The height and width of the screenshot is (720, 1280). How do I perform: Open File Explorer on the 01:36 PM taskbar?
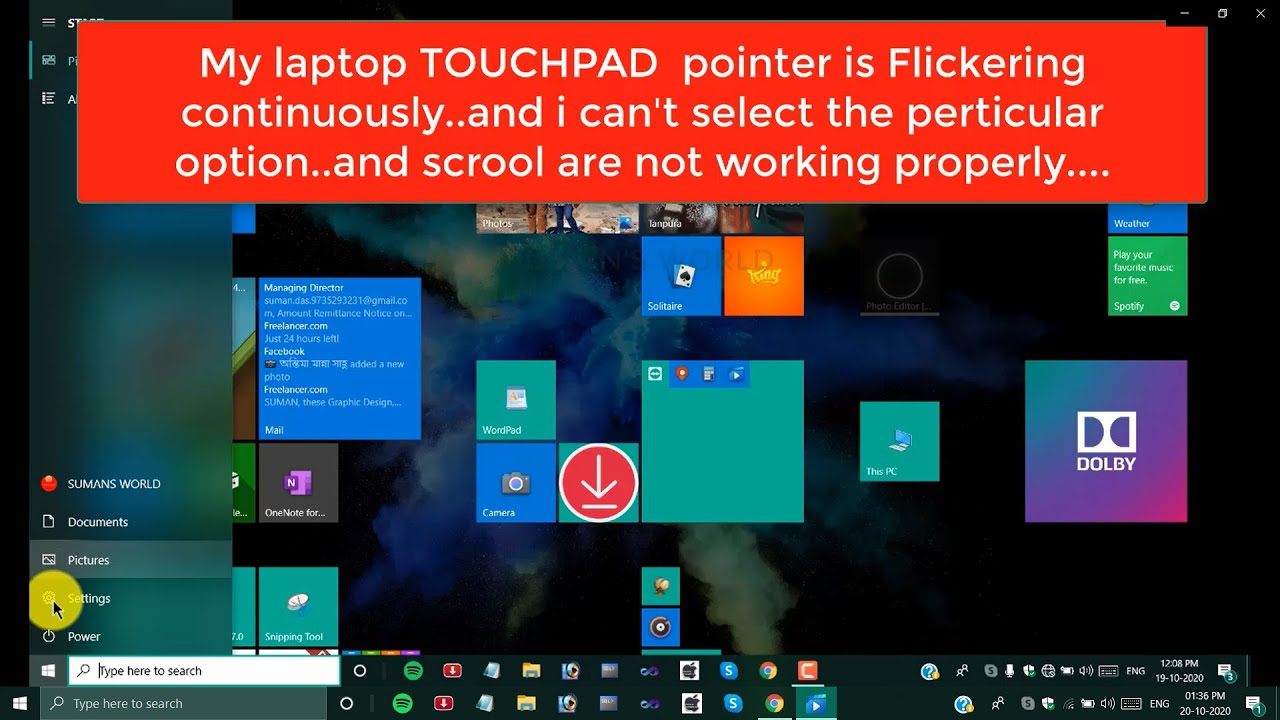(x=527, y=704)
